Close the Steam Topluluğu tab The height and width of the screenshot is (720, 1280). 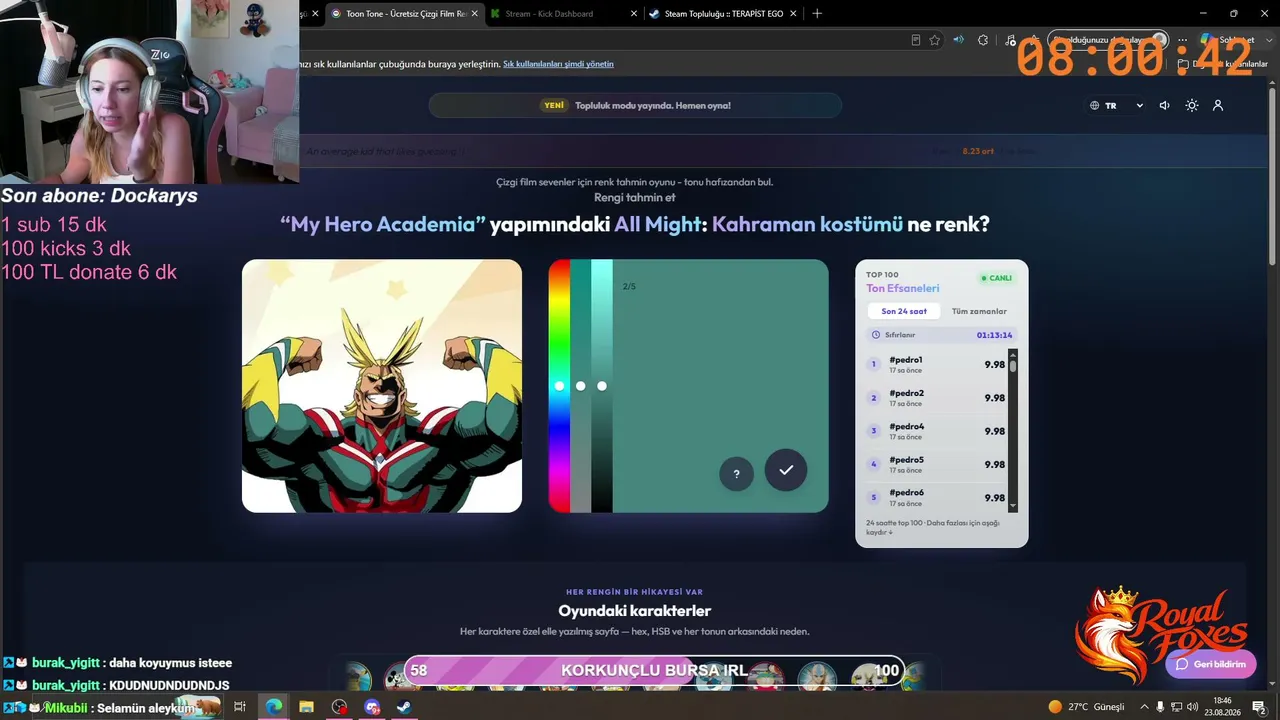pyautogui.click(x=793, y=14)
